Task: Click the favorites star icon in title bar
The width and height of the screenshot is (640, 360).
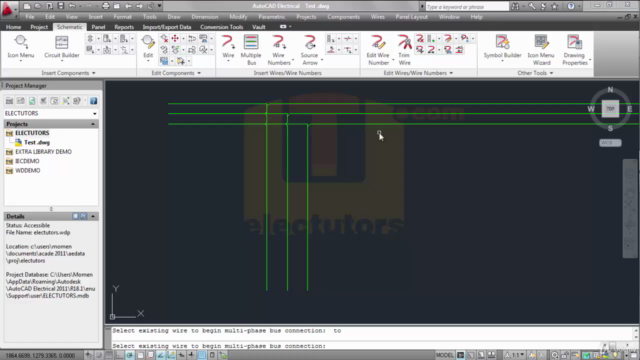Action: coord(554,7)
